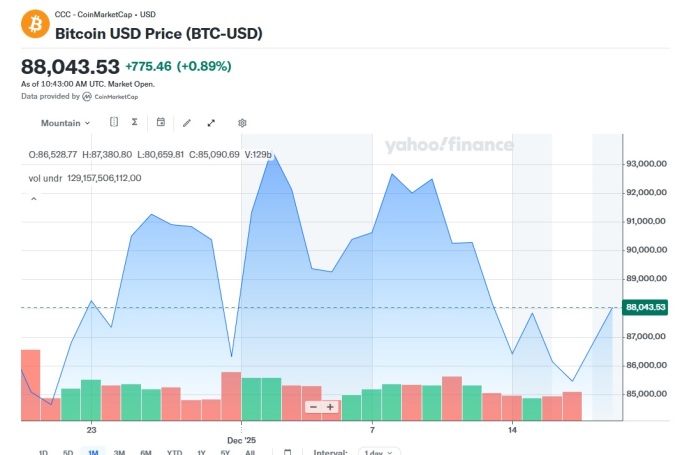Click the 88,043.53 current price axis label

(x=646, y=307)
